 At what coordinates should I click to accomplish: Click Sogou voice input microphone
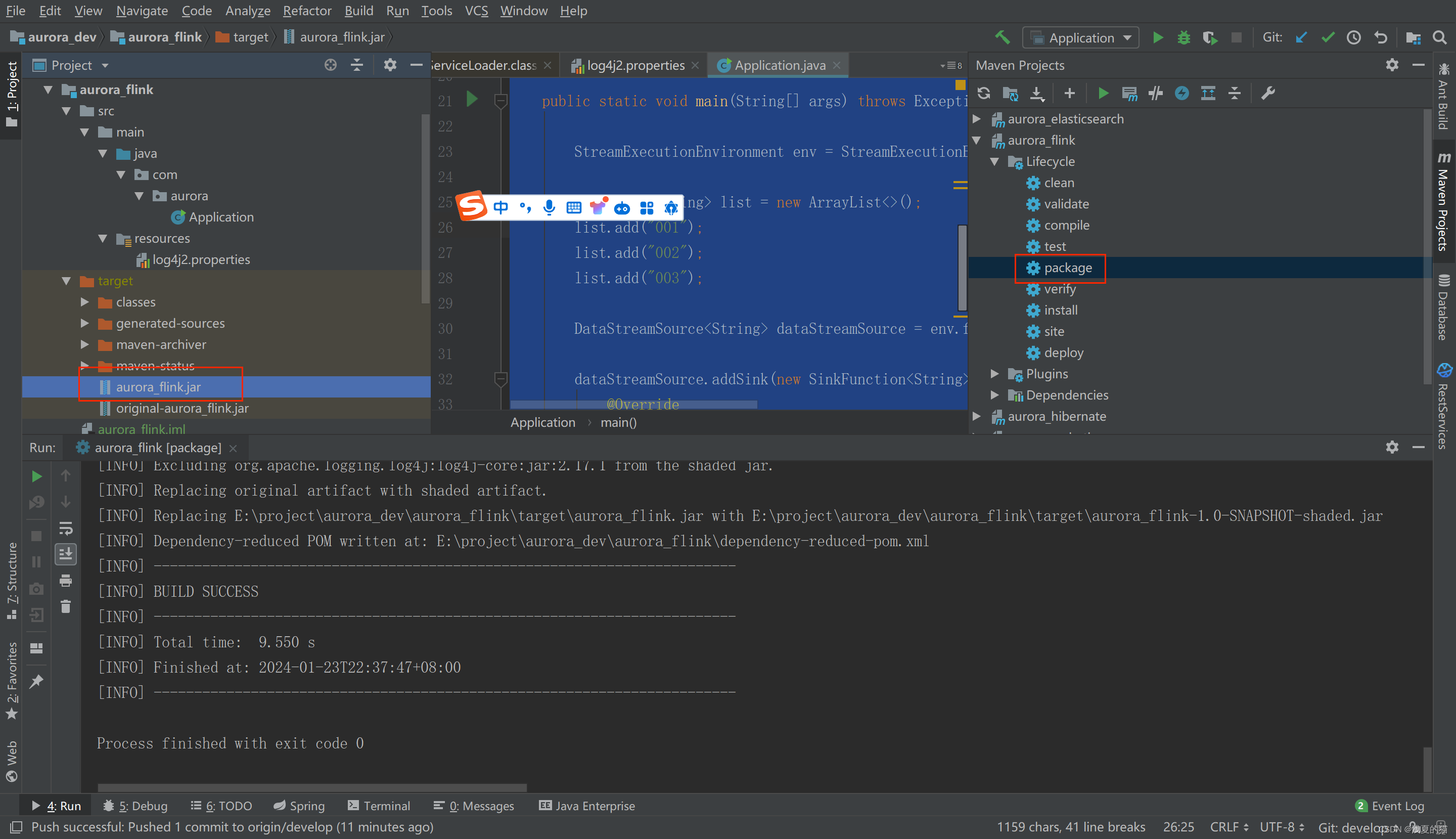click(549, 207)
